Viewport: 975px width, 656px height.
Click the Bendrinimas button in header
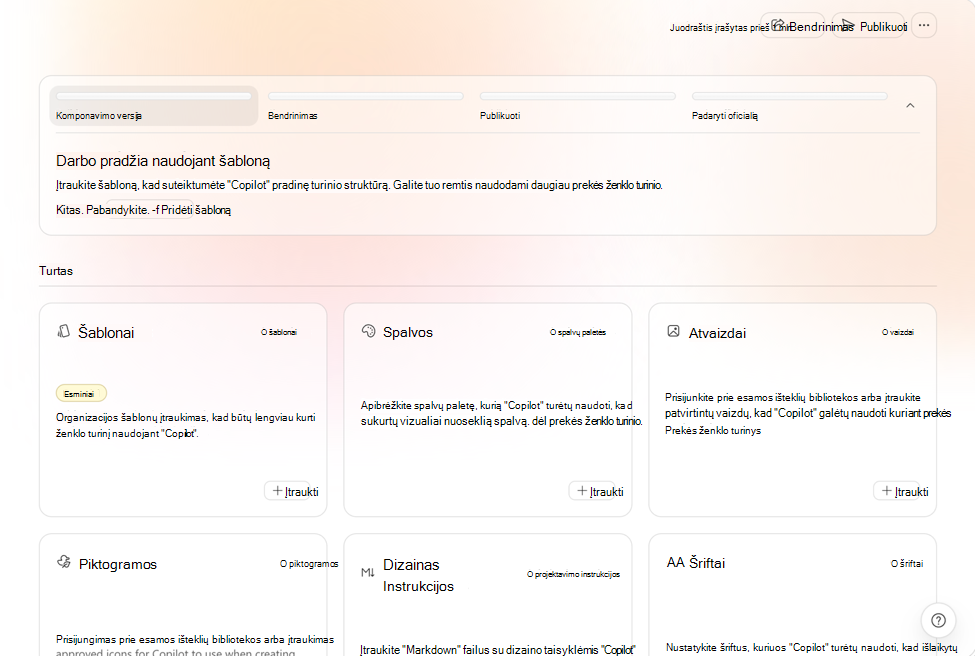[793, 25]
